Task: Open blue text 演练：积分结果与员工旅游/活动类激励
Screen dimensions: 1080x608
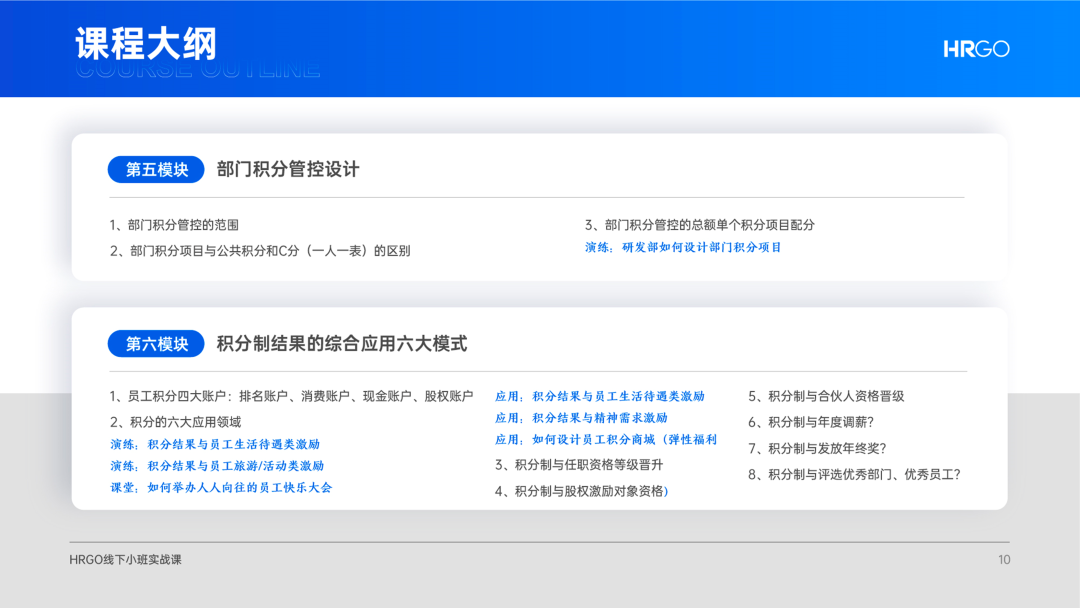Action: 217,466
